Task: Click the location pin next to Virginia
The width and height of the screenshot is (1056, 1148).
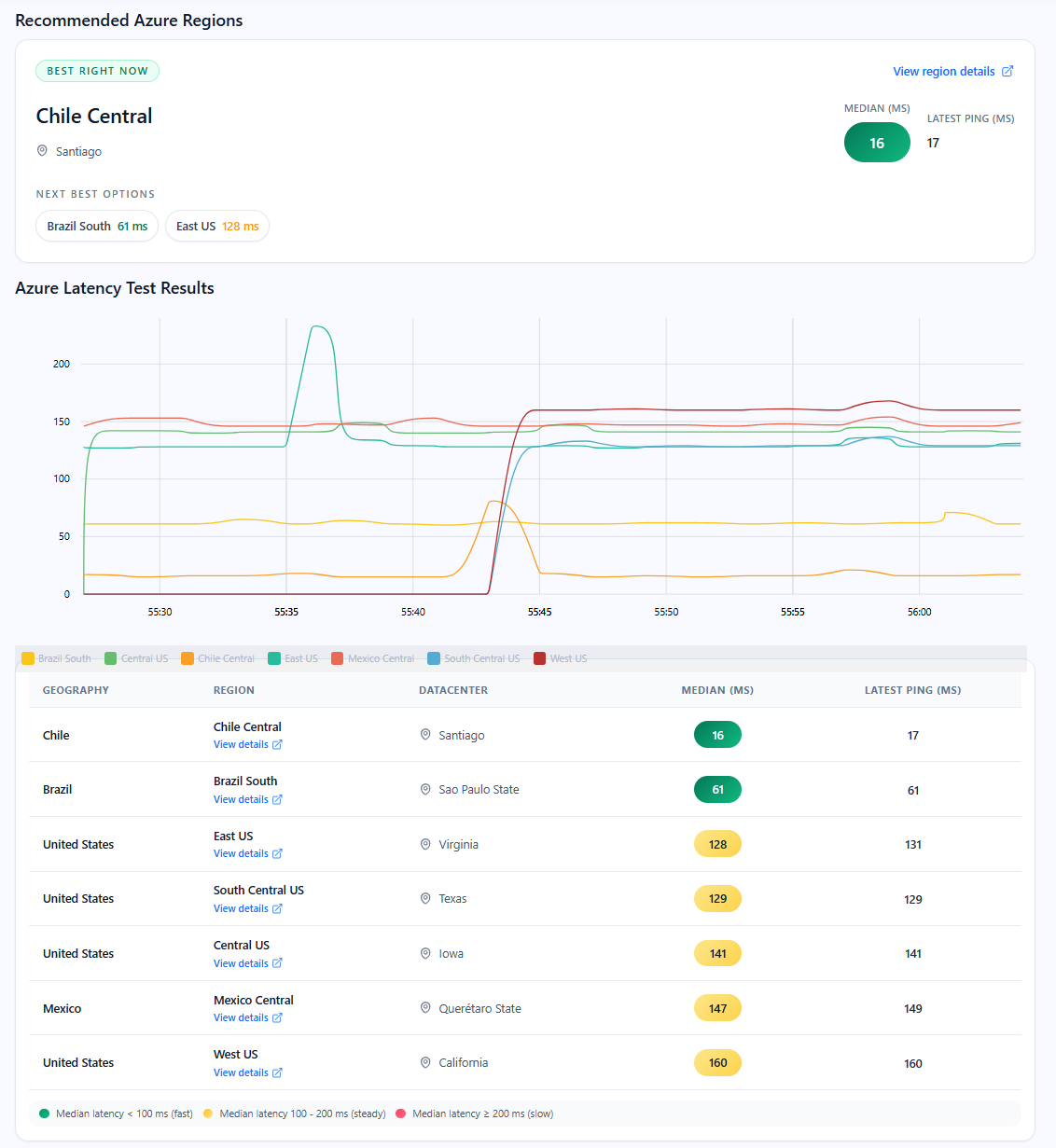Action: [425, 844]
